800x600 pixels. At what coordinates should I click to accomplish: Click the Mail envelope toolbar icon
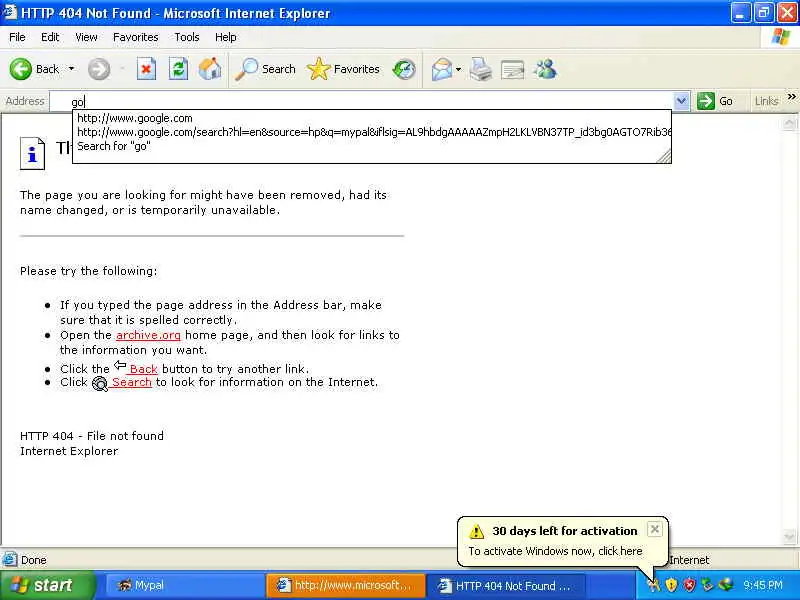[441, 69]
